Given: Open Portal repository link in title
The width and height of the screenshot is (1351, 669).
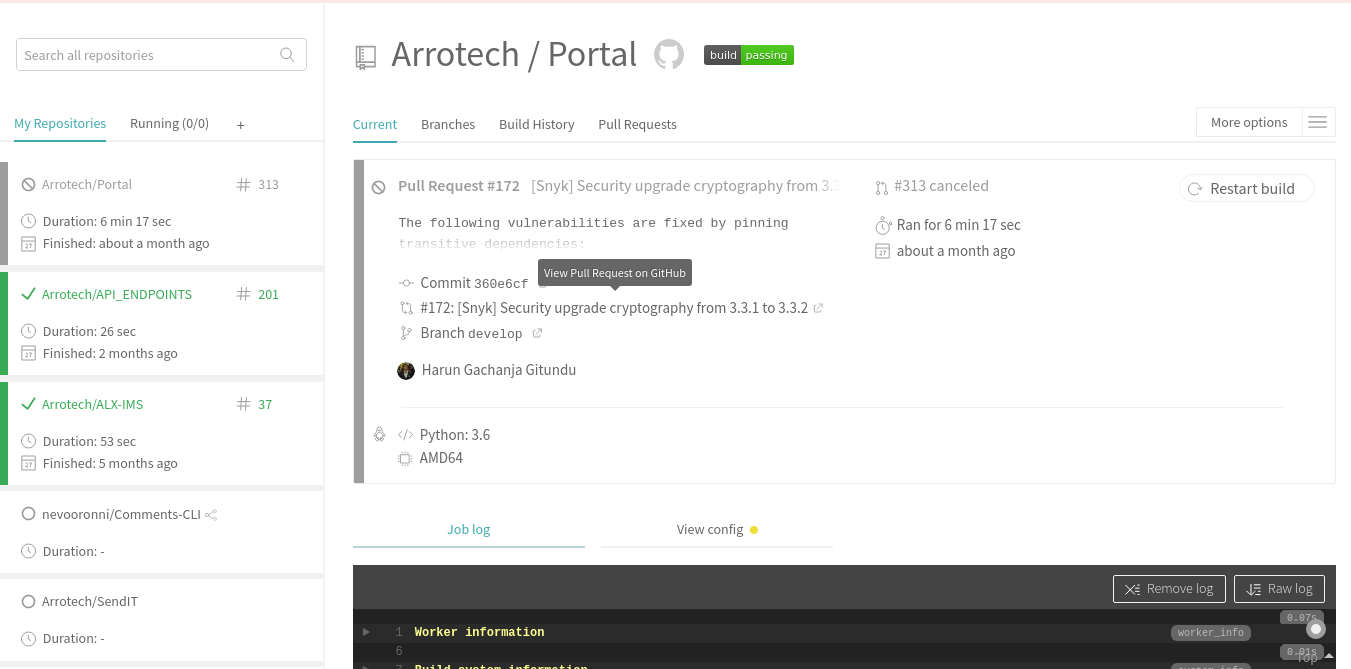Looking at the screenshot, I should pos(592,54).
